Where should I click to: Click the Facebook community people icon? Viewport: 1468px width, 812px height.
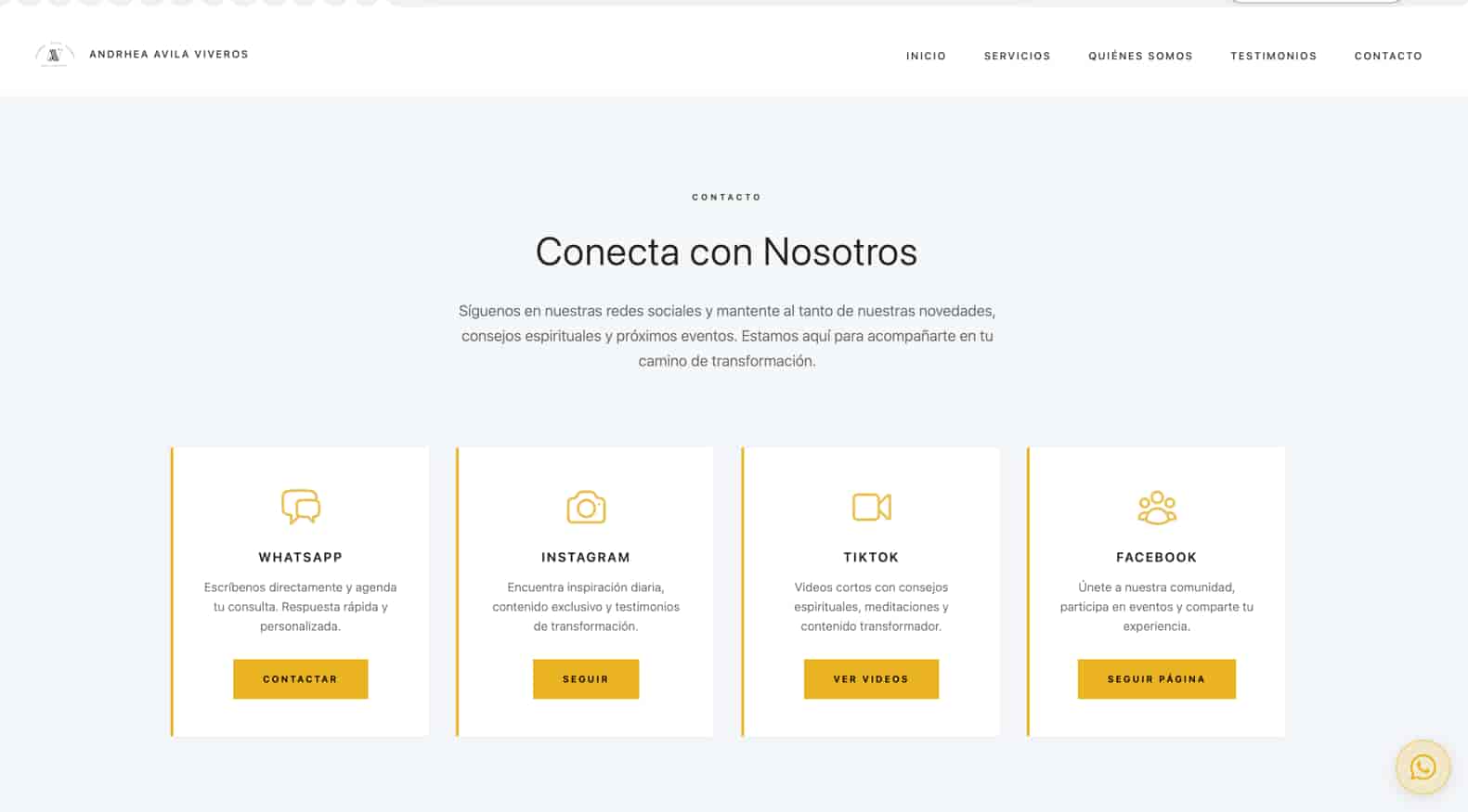pyautogui.click(x=1156, y=507)
